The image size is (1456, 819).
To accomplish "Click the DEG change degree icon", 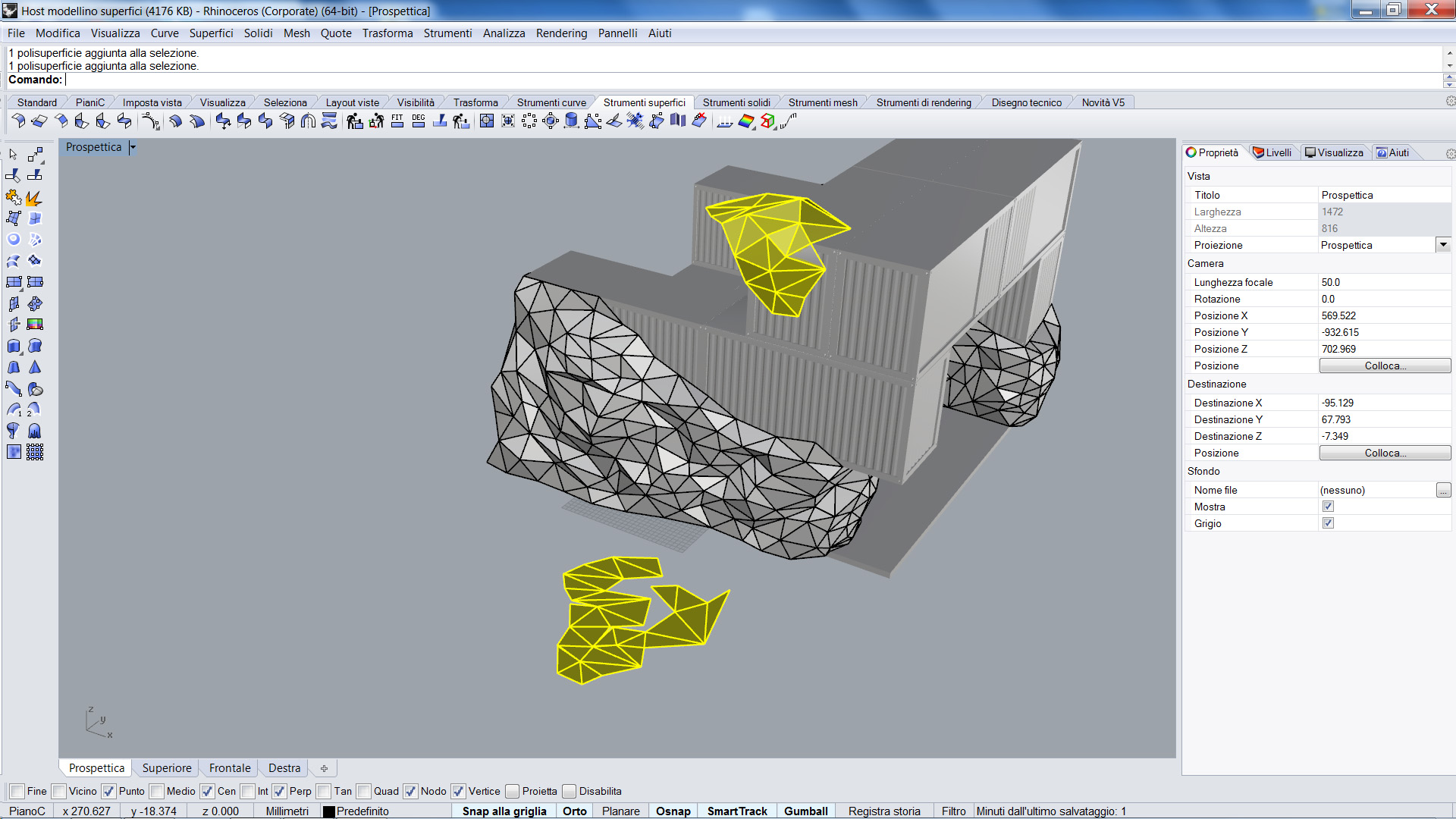I will point(419,121).
